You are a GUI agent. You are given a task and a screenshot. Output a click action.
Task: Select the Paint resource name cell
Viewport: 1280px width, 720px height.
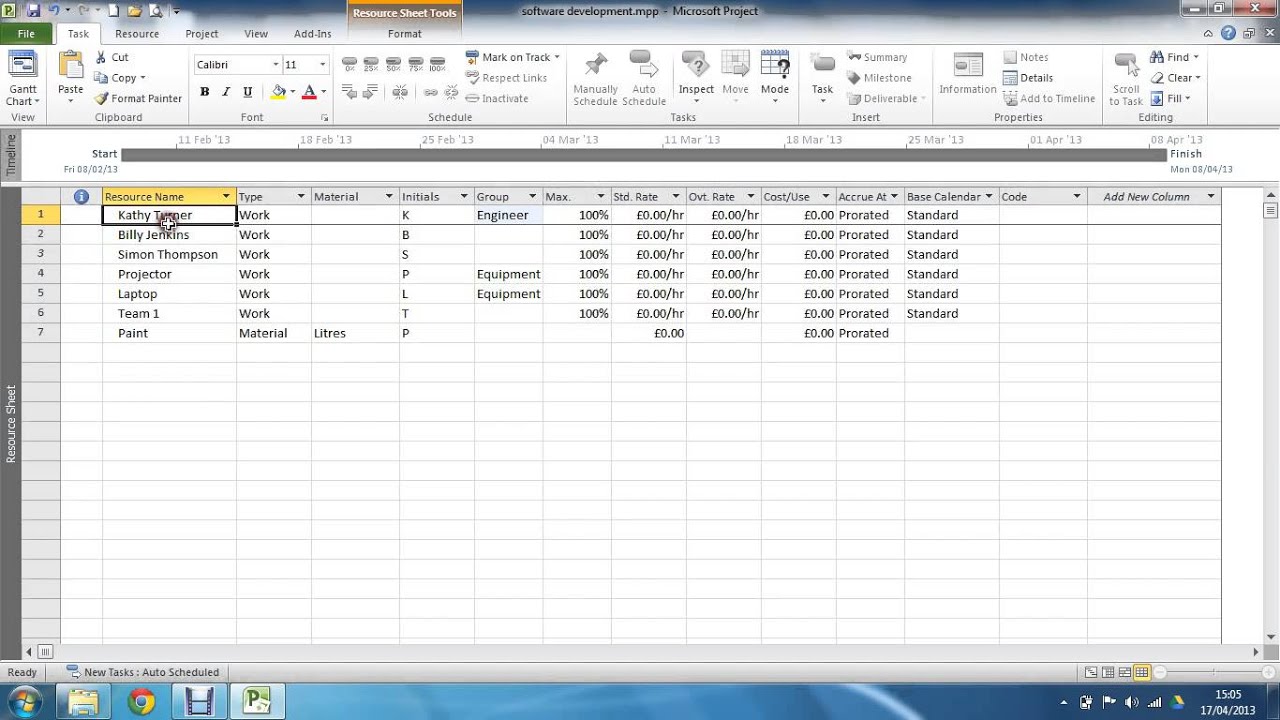tap(169, 333)
